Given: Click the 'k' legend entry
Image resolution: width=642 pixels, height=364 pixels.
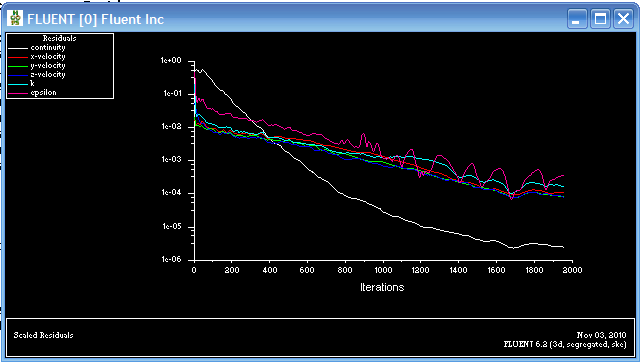Looking at the screenshot, I should click(32, 84).
